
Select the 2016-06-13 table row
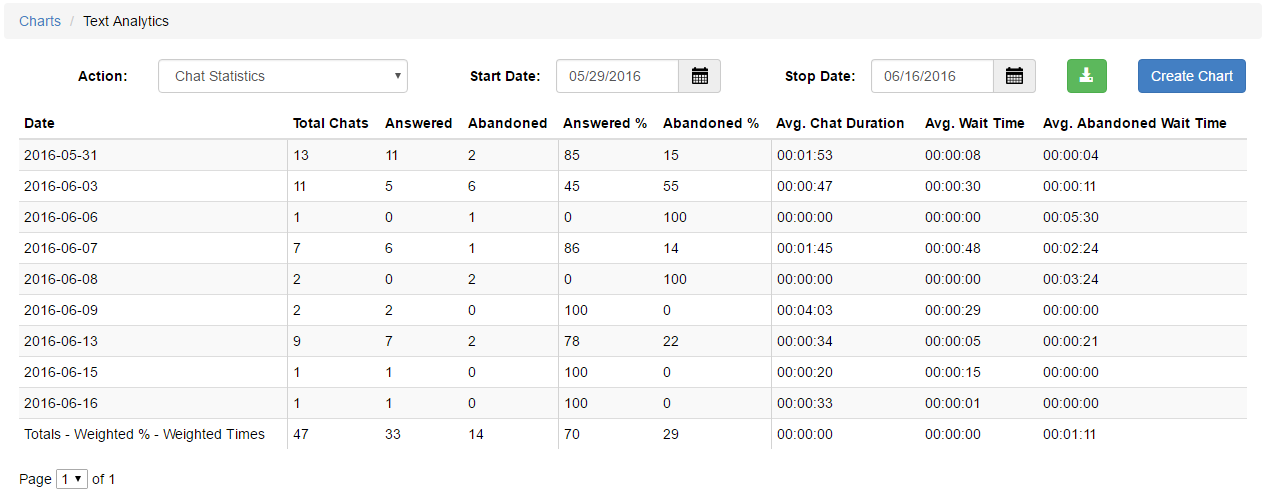(633, 341)
